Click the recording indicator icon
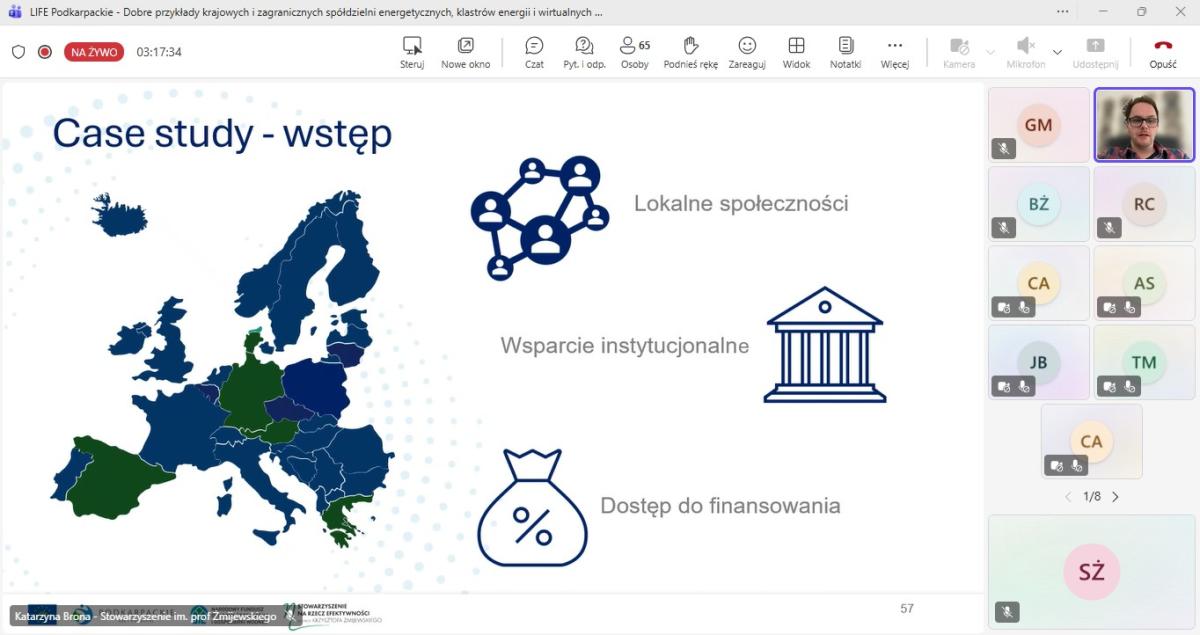The image size is (1200, 635). click(x=45, y=52)
